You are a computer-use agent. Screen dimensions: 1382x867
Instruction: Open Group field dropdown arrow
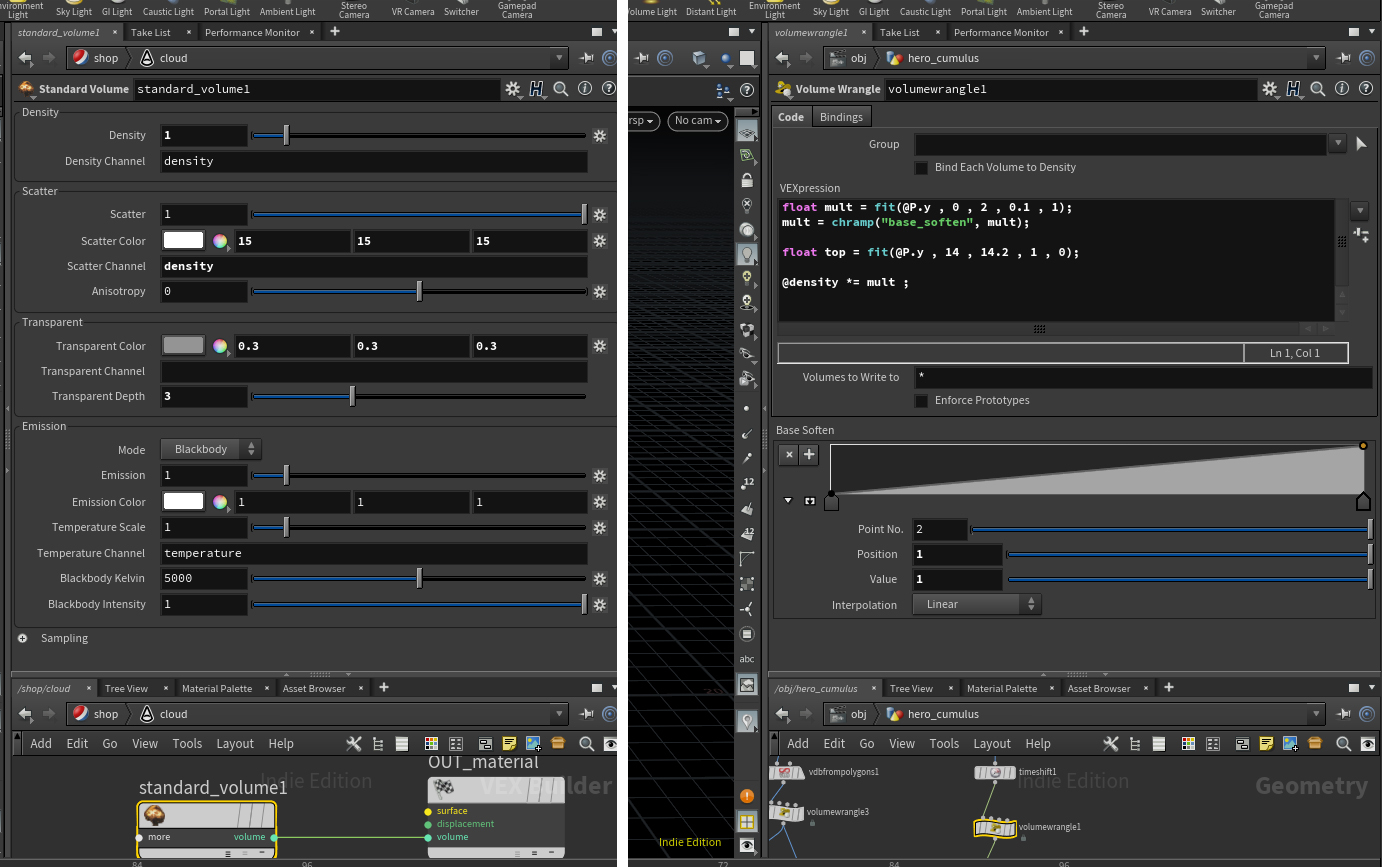1338,144
